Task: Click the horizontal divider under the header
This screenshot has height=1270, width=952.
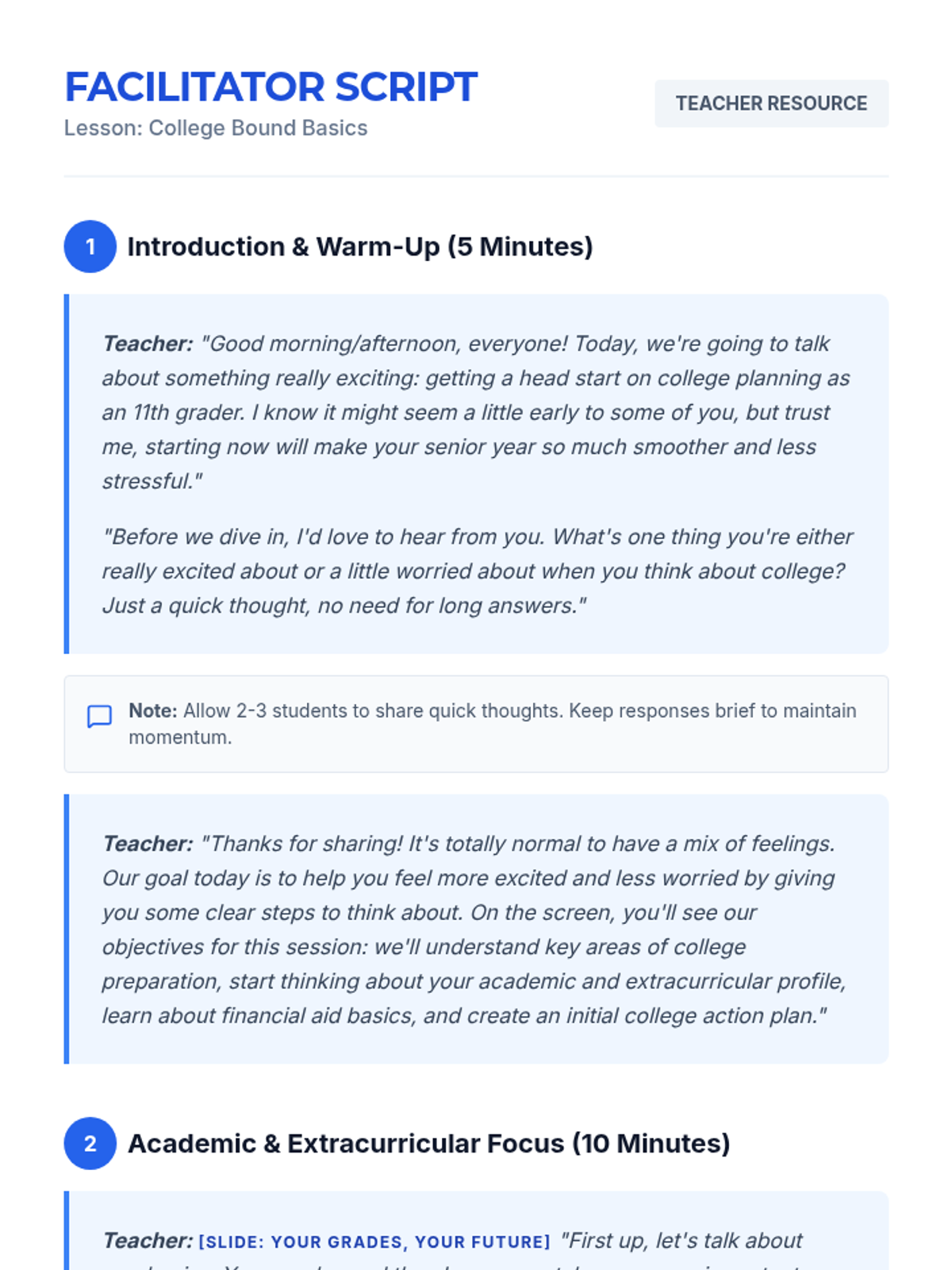Action: coord(476,176)
